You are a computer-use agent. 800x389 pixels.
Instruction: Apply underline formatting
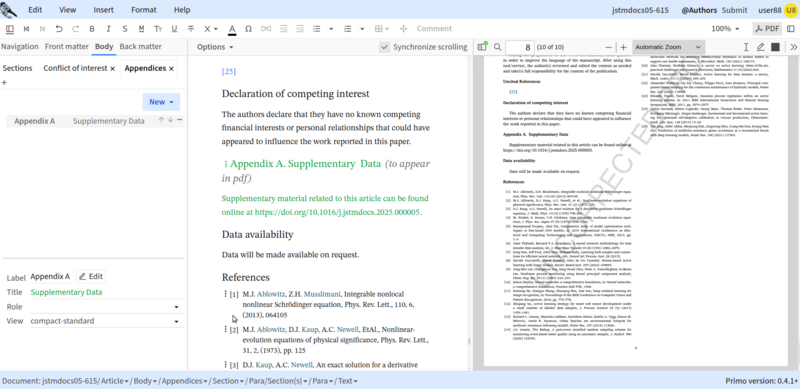click(x=174, y=29)
